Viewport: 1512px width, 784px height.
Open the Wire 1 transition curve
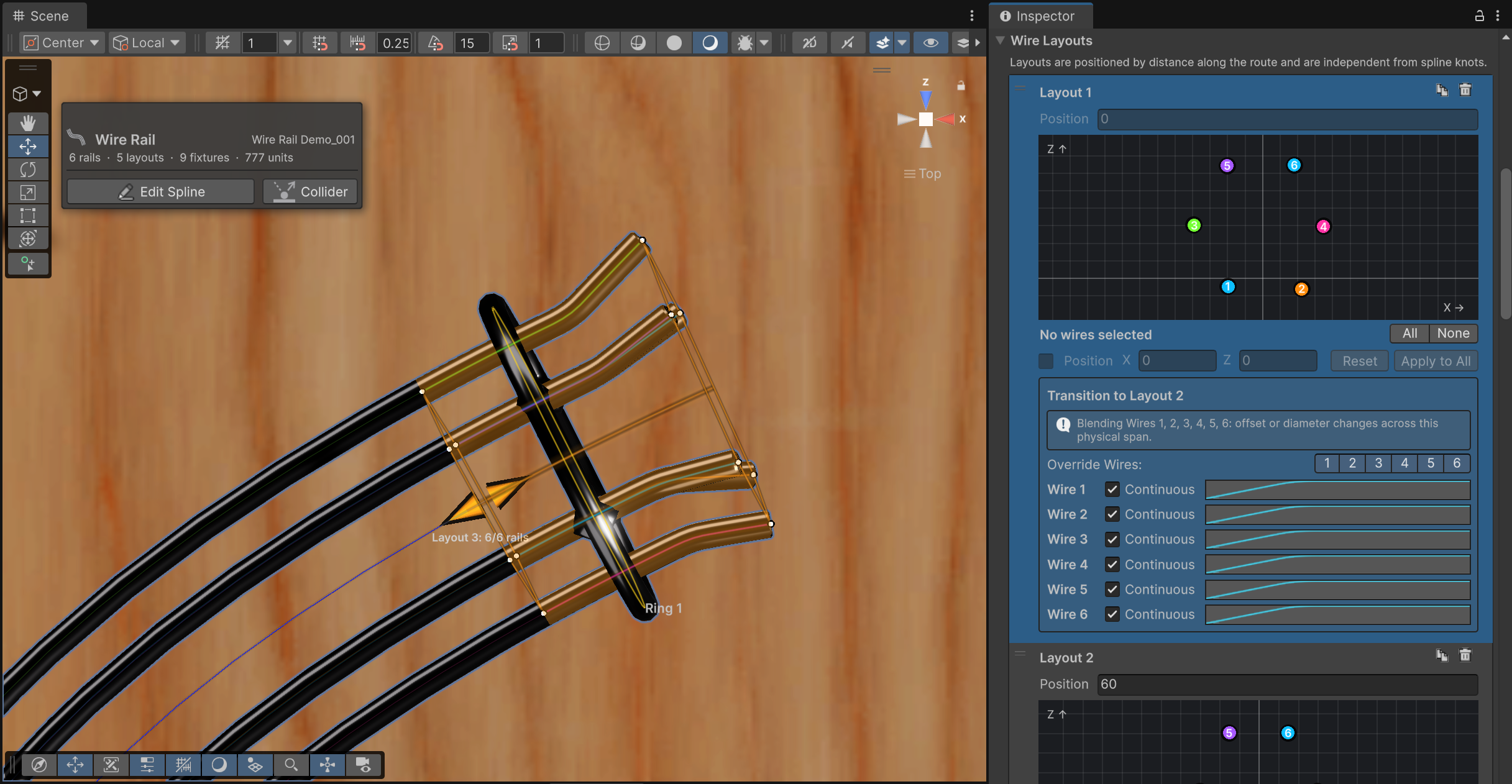point(1337,490)
